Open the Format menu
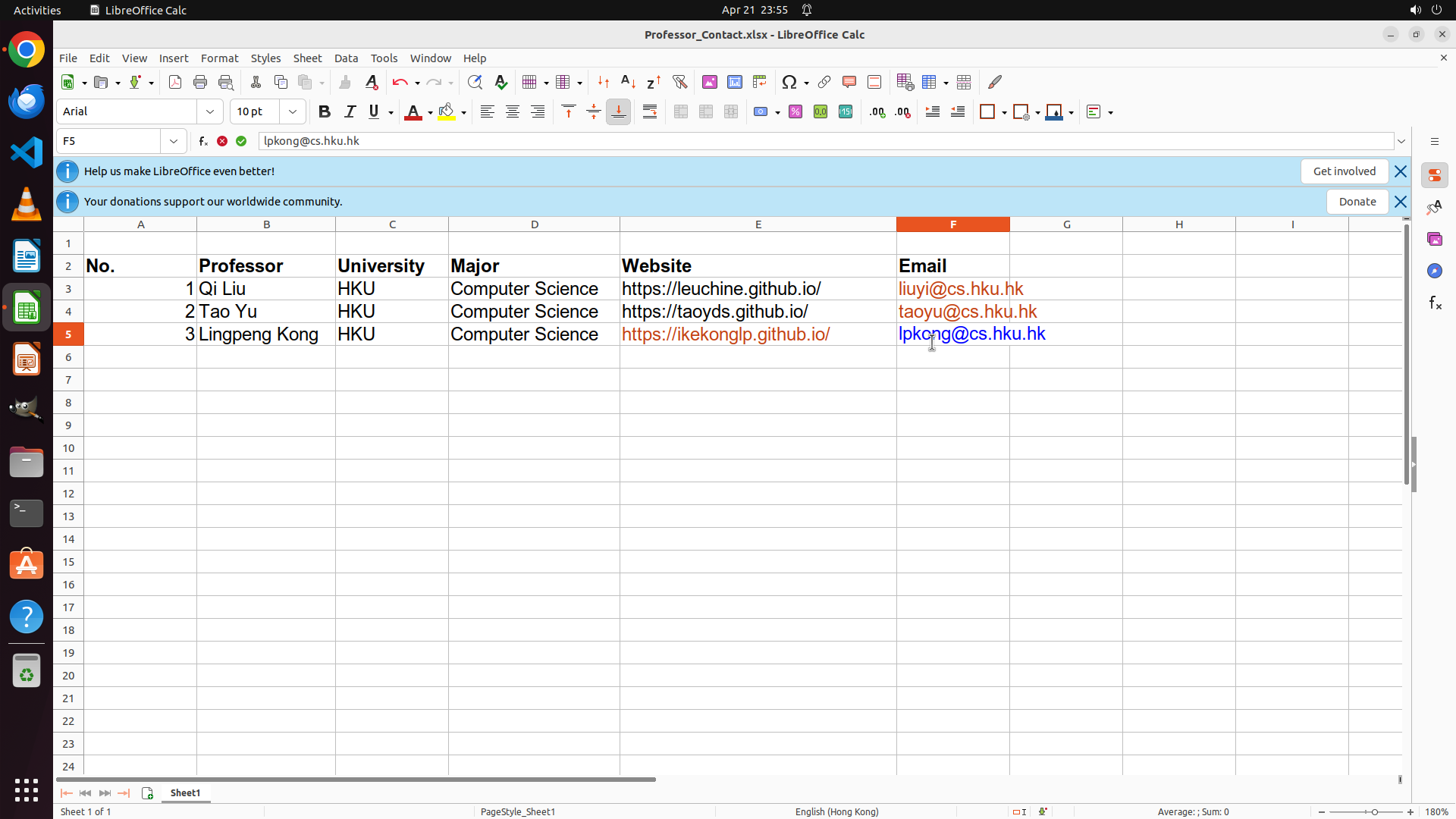Screen dimensions: 1456x819 (x=219, y=58)
